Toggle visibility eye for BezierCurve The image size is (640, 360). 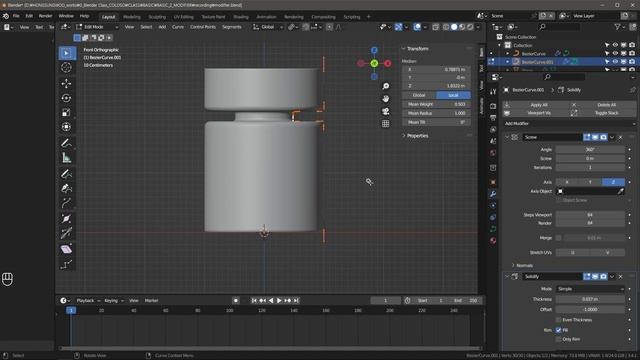coord(615,53)
